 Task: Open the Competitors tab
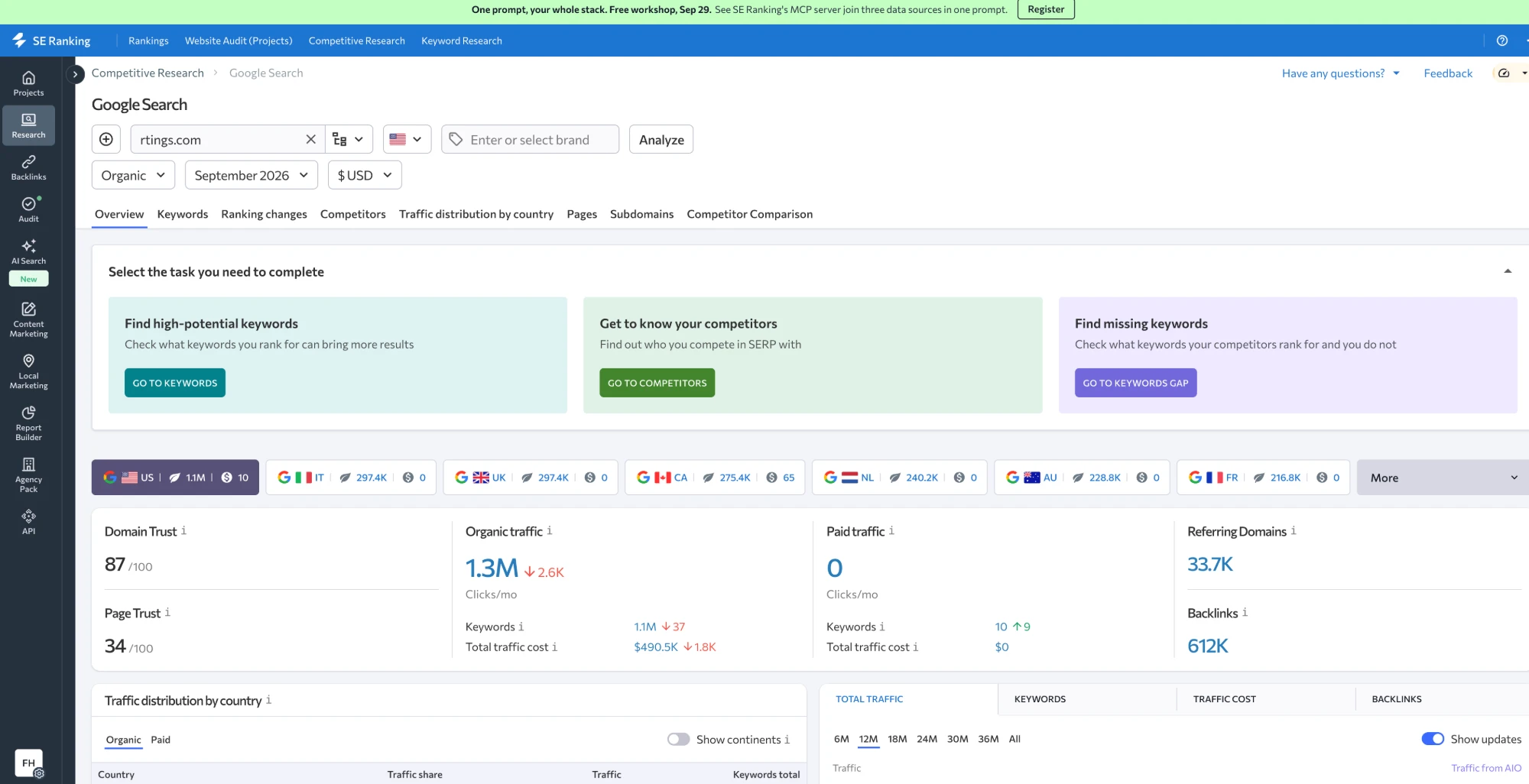(353, 214)
